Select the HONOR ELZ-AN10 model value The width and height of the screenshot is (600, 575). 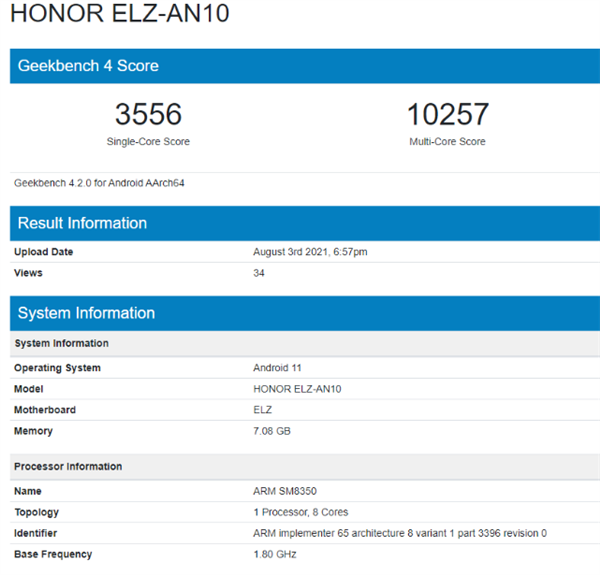click(x=297, y=389)
